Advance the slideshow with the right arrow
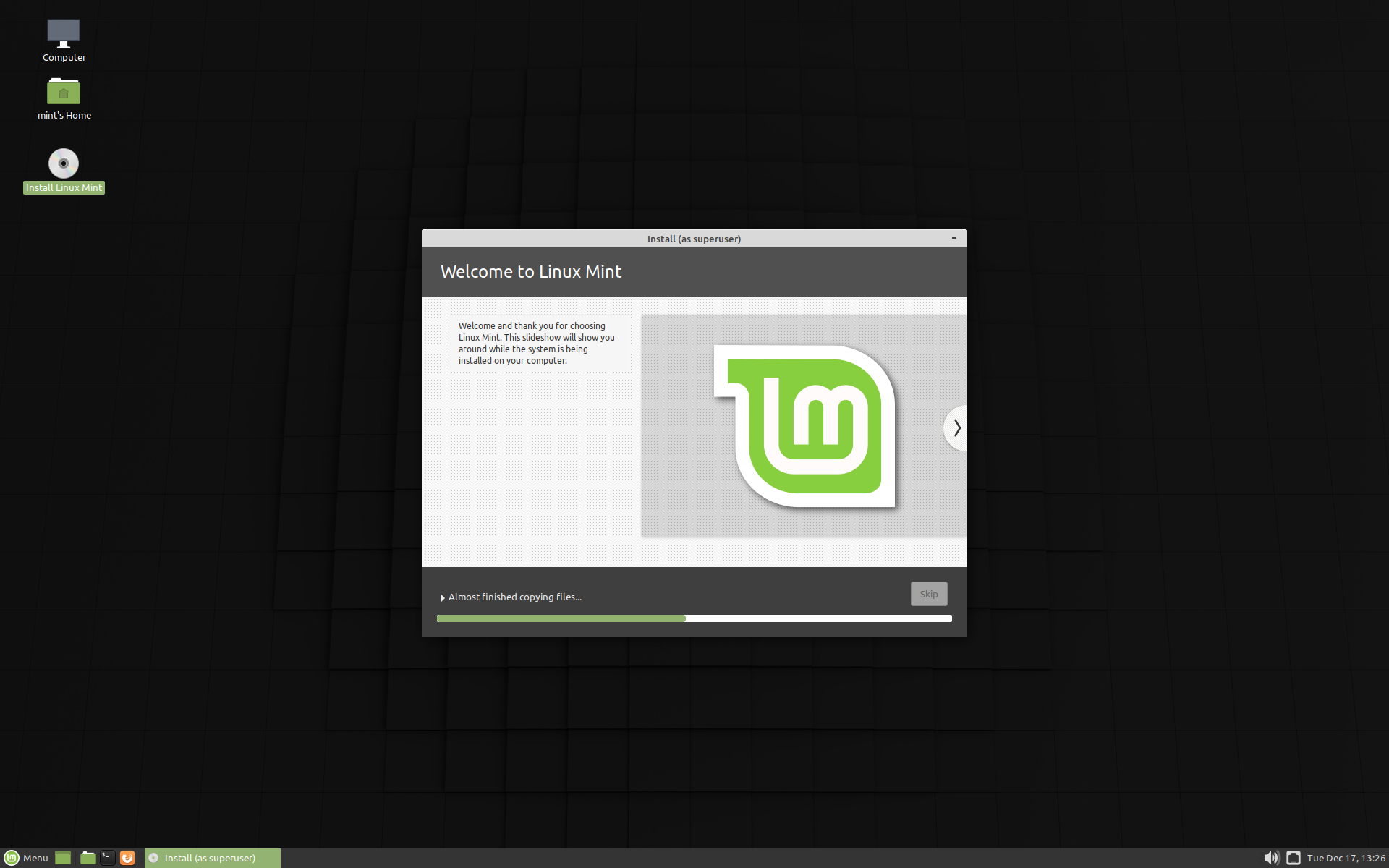 956,427
